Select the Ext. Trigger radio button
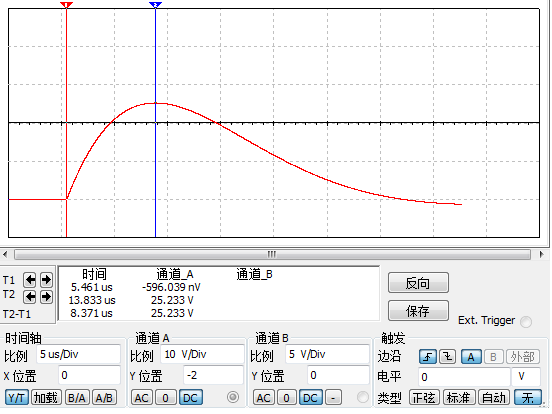 pos(526,322)
